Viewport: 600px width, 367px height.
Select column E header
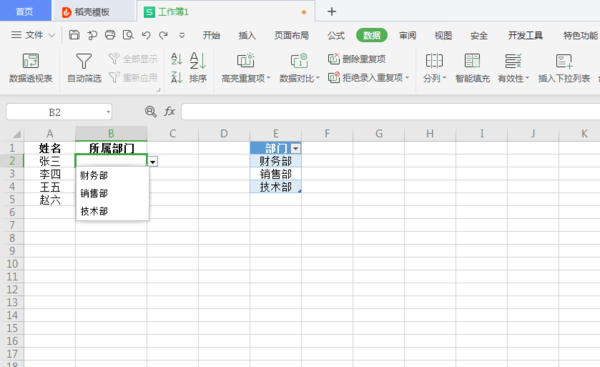click(276, 134)
